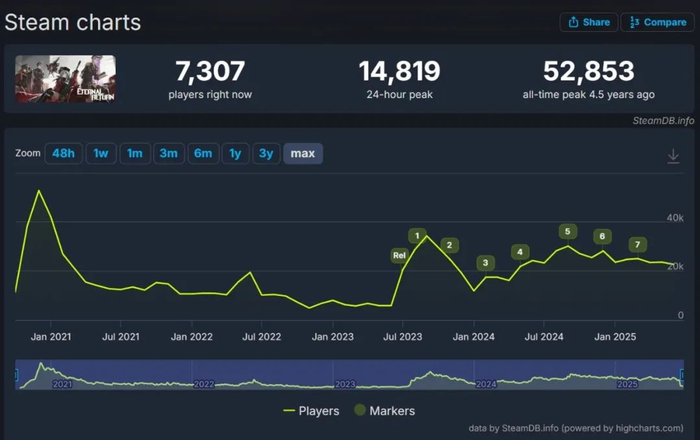Click the Rel marker on chart
This screenshot has height=440, width=700.
point(399,255)
